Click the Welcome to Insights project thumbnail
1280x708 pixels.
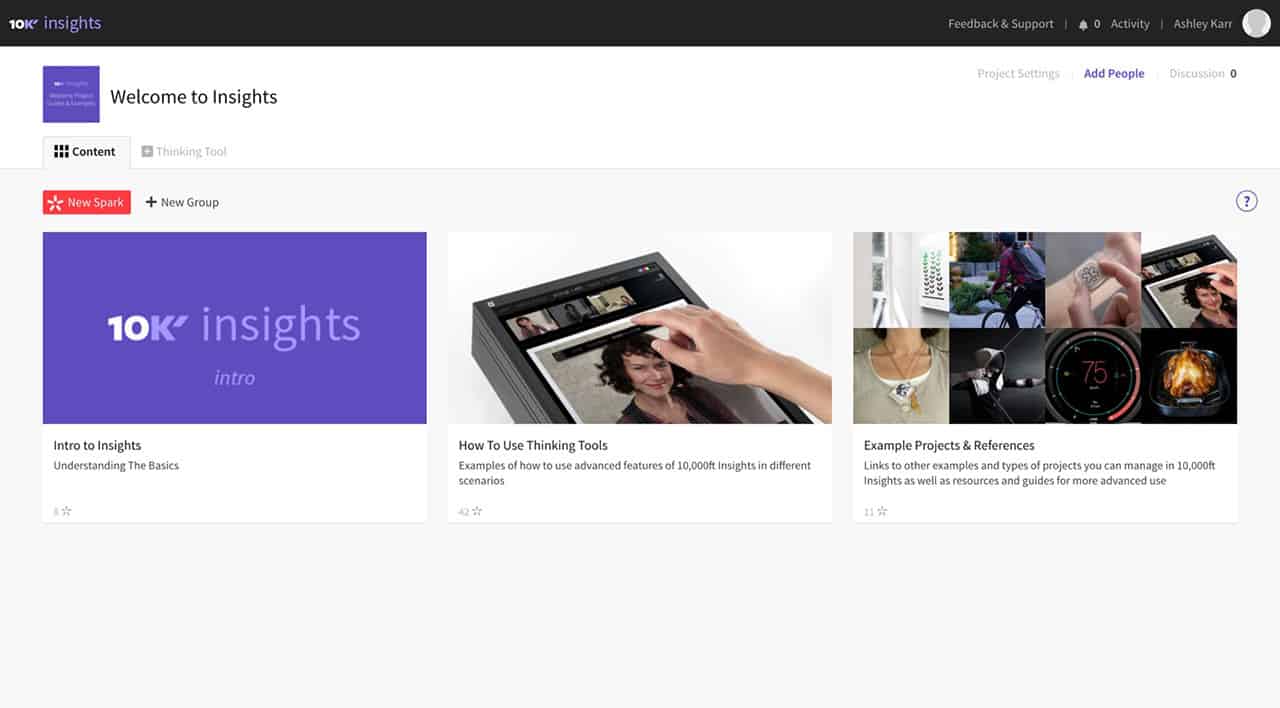(71, 94)
